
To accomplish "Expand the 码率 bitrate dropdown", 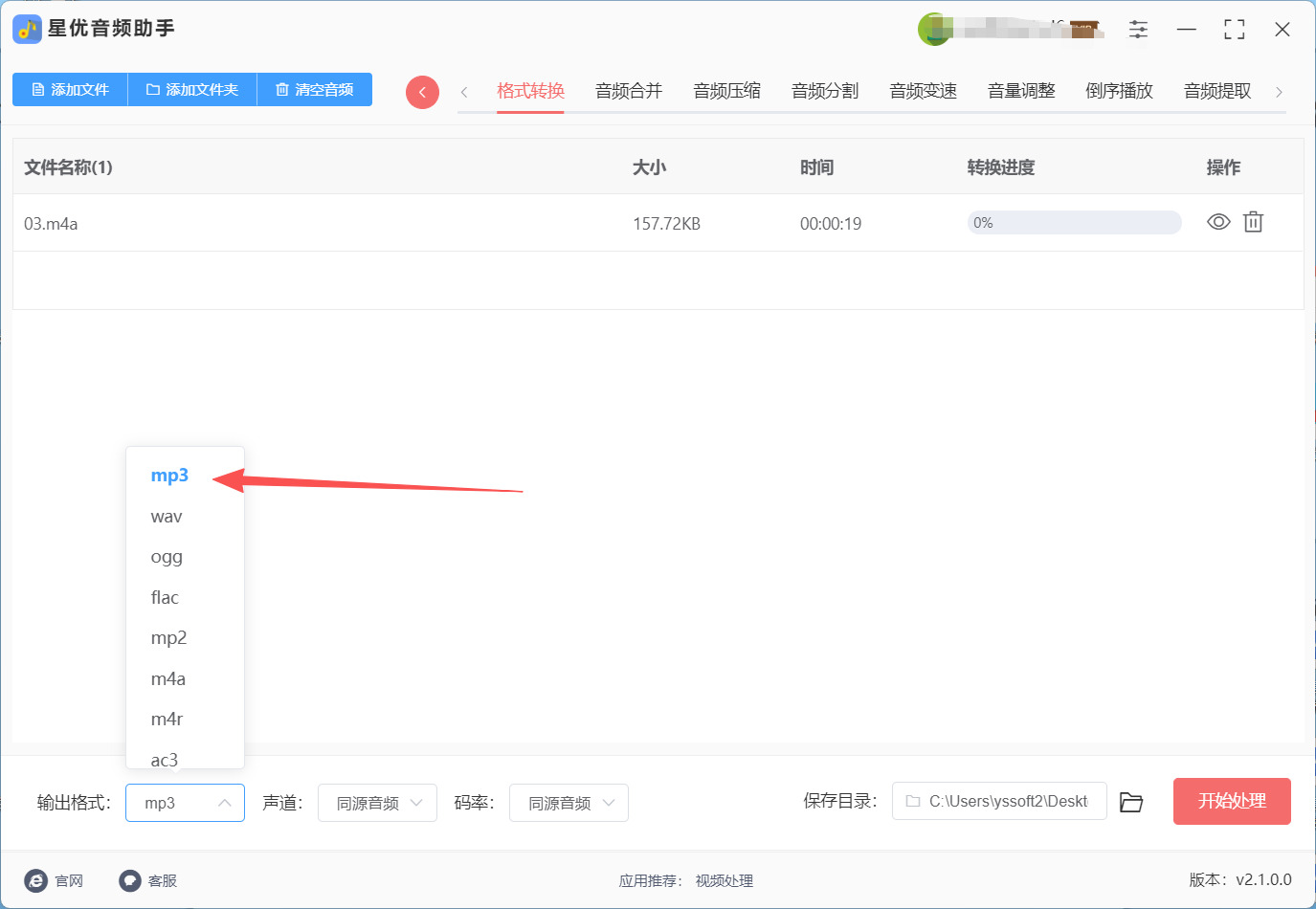I will (569, 803).
